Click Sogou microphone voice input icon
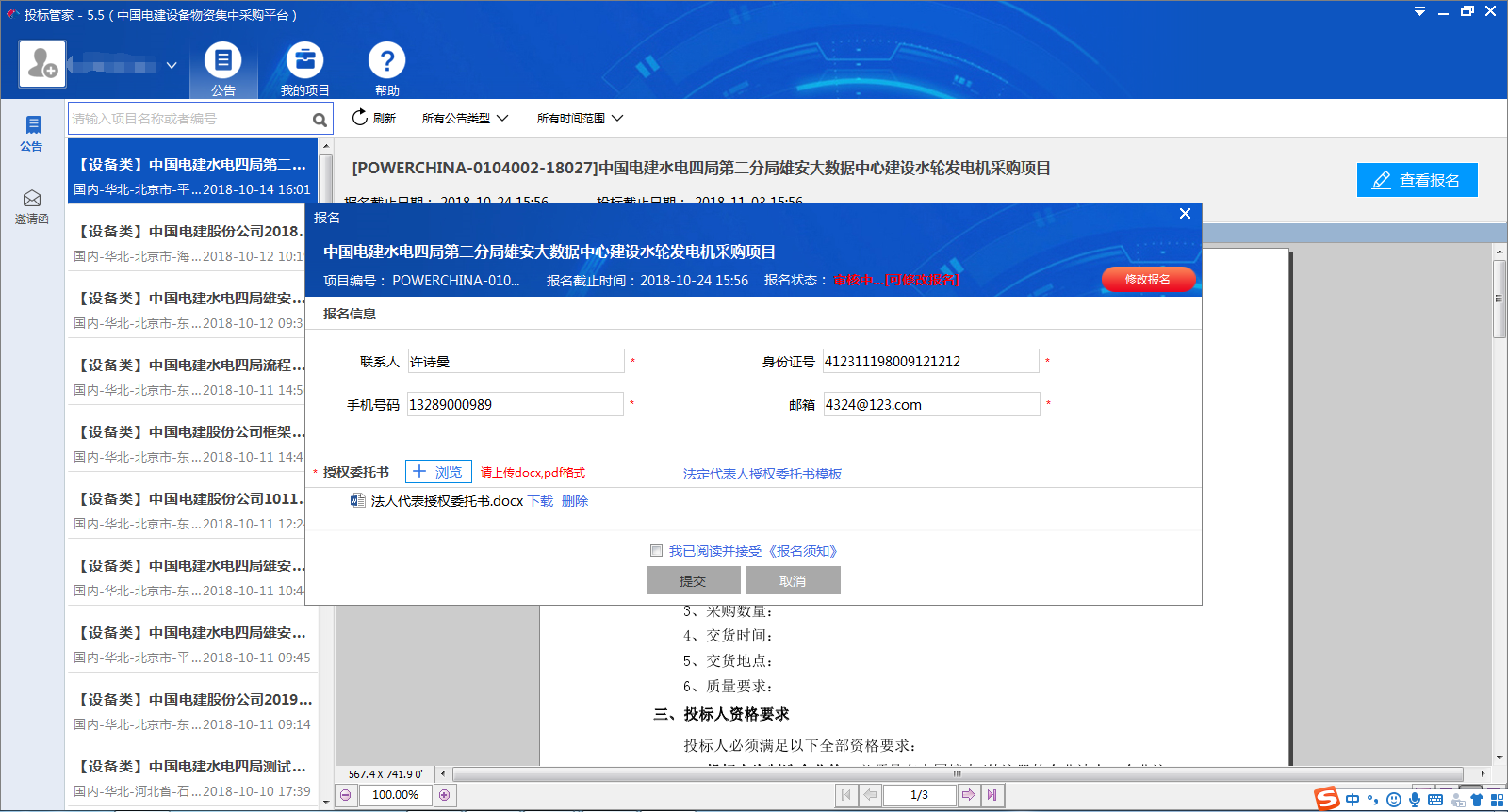 click(x=1415, y=800)
